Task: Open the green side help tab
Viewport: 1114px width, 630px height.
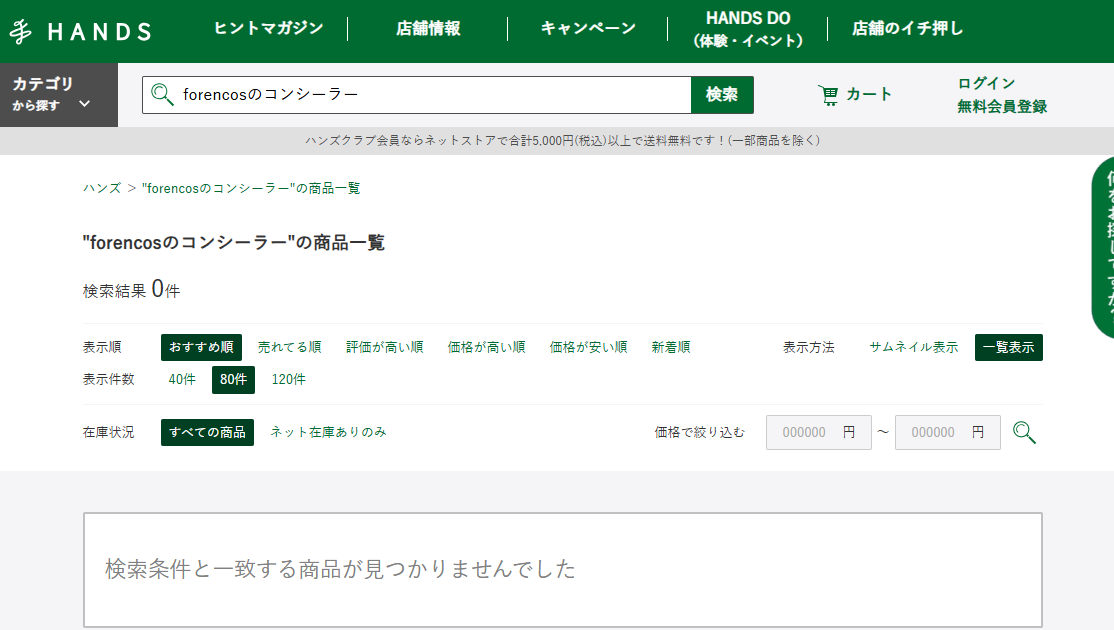Action: [1103, 247]
